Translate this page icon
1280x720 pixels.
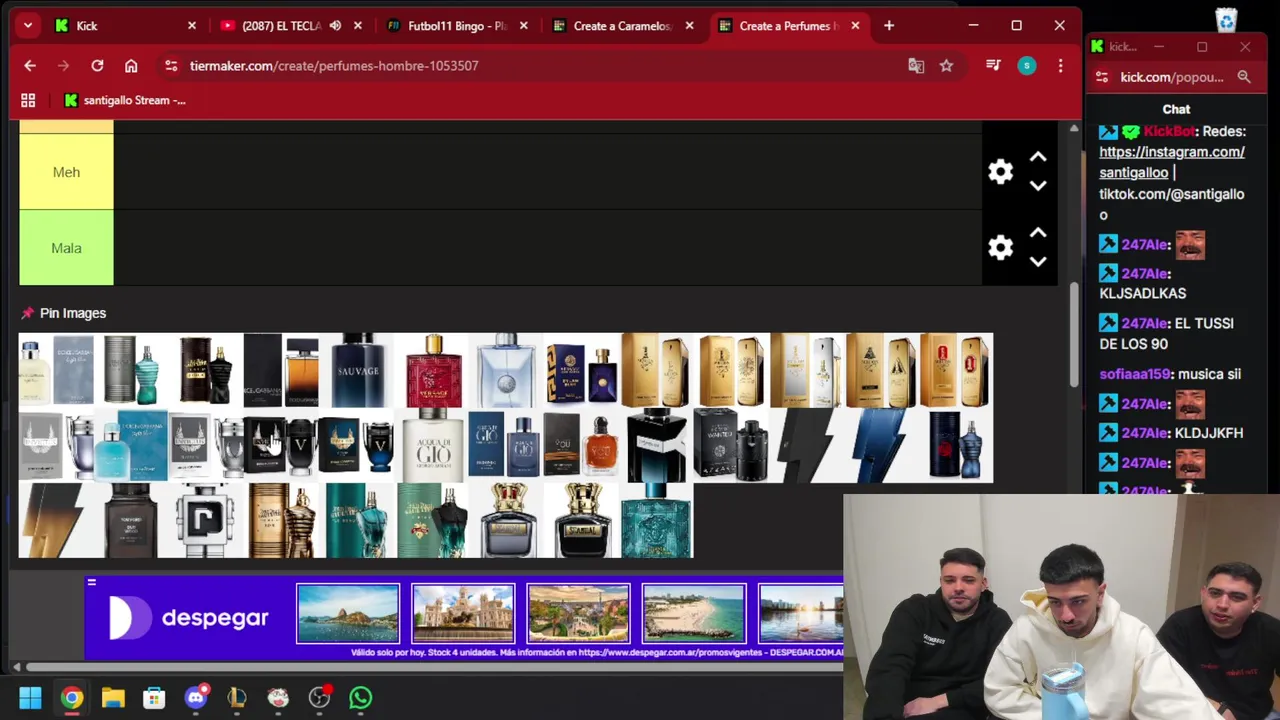(x=916, y=66)
